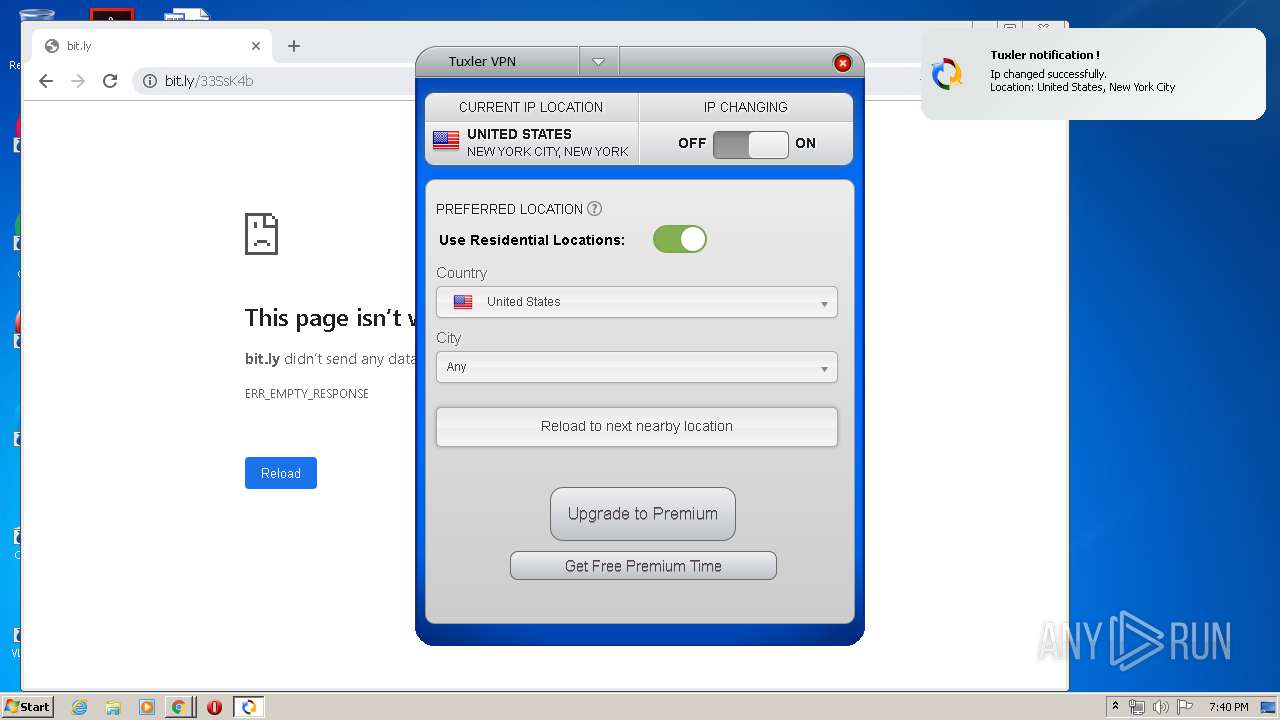This screenshot has height=720, width=1280.
Task: Click the 7:40 PM clock
Action: [x=1228, y=707]
